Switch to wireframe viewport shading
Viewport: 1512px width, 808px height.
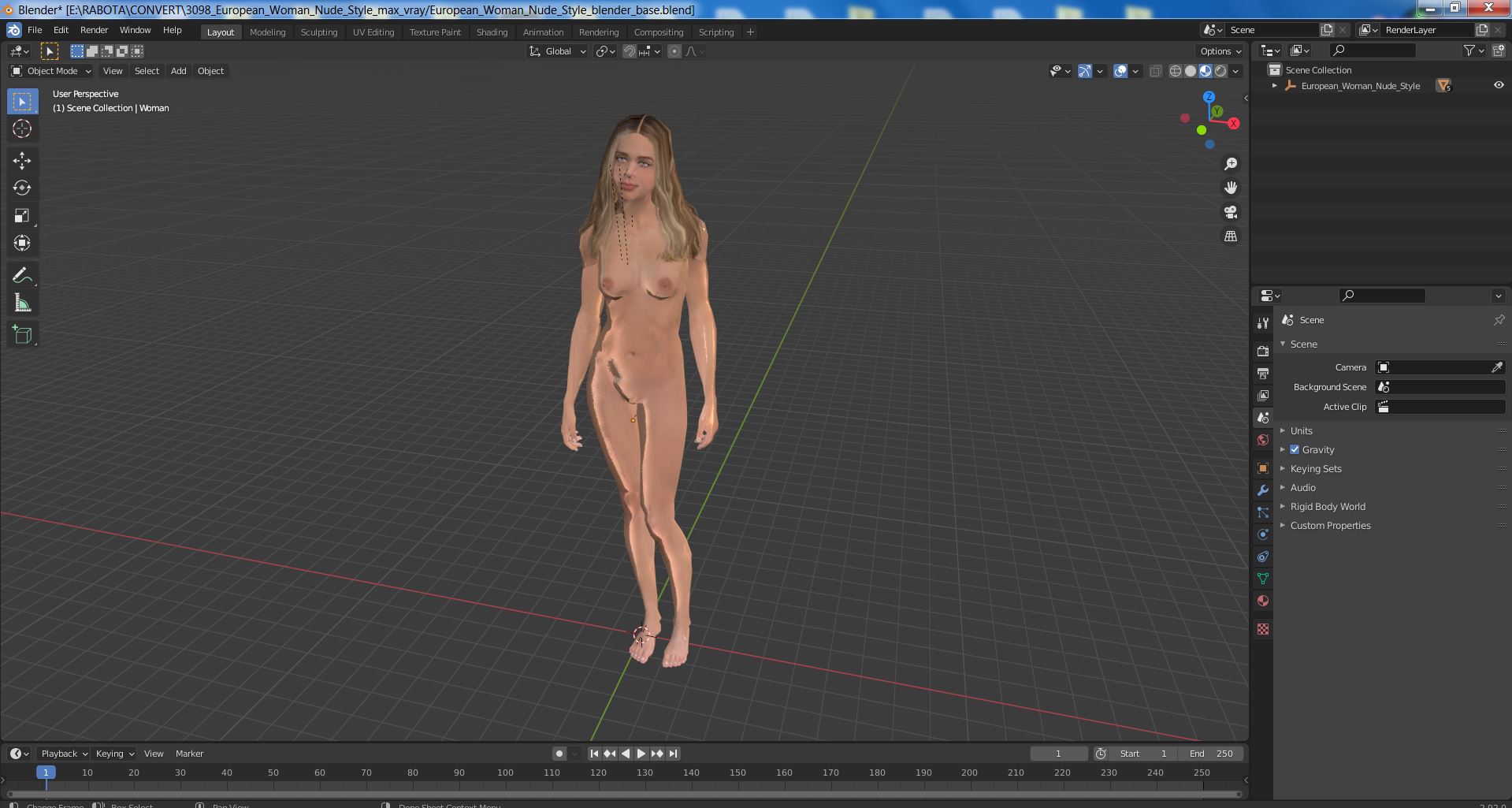[x=1176, y=71]
